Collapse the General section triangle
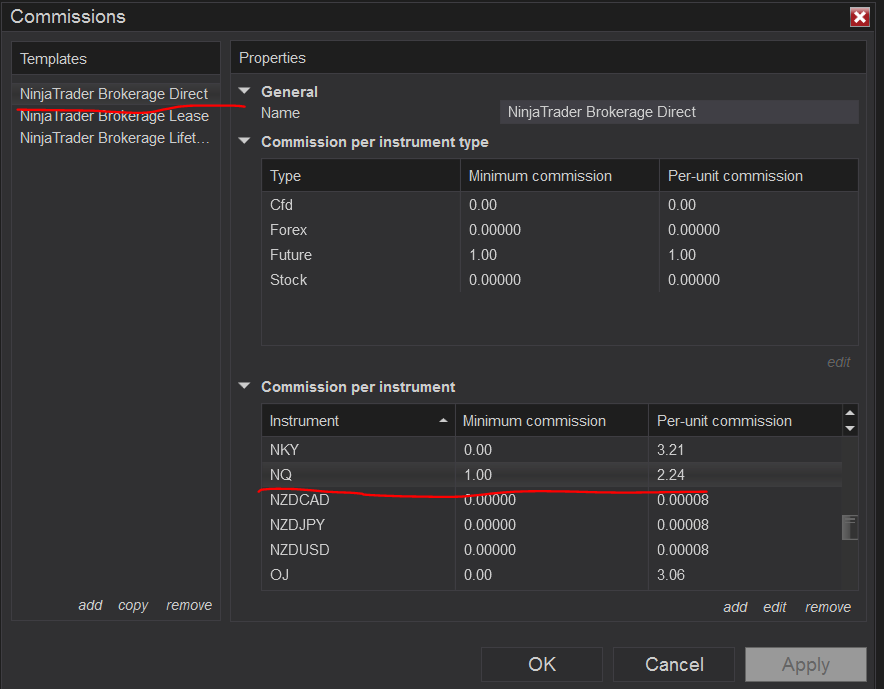Screen dimensions: 884x689 tap(244, 91)
